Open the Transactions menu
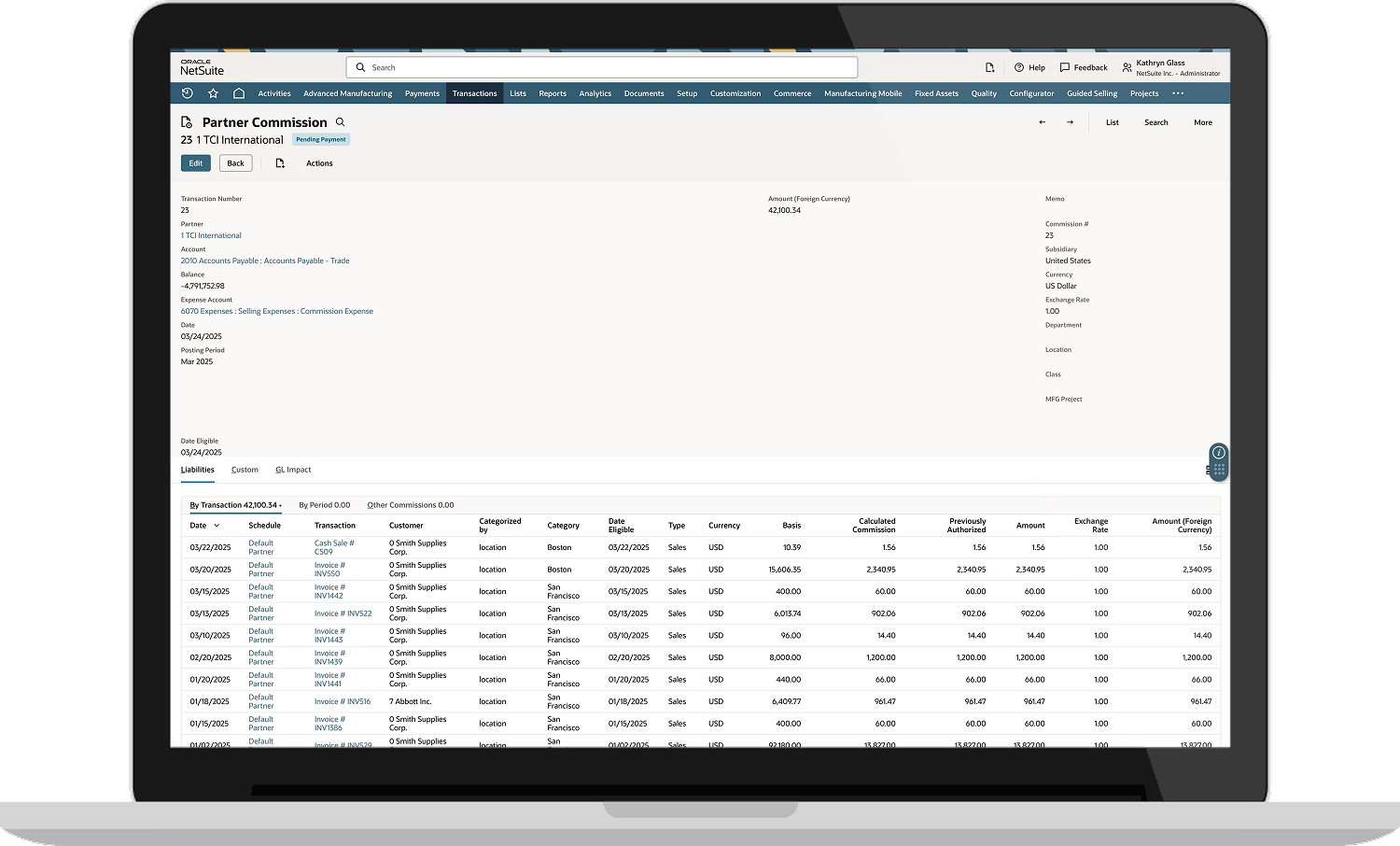 [474, 93]
